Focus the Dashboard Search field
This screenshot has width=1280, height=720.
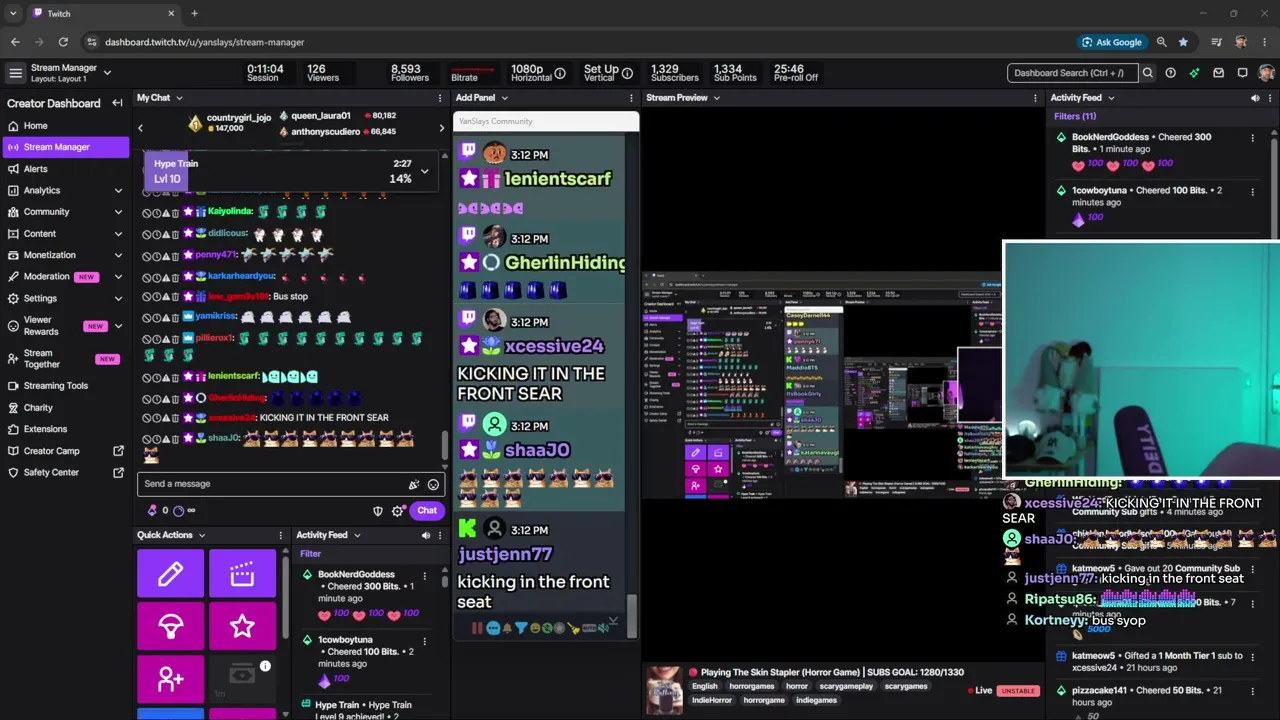click(x=1072, y=73)
